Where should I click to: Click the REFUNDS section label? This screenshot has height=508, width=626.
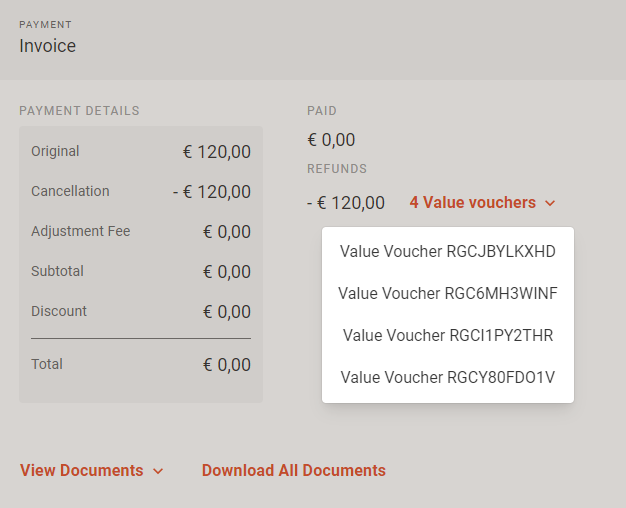[337, 169]
